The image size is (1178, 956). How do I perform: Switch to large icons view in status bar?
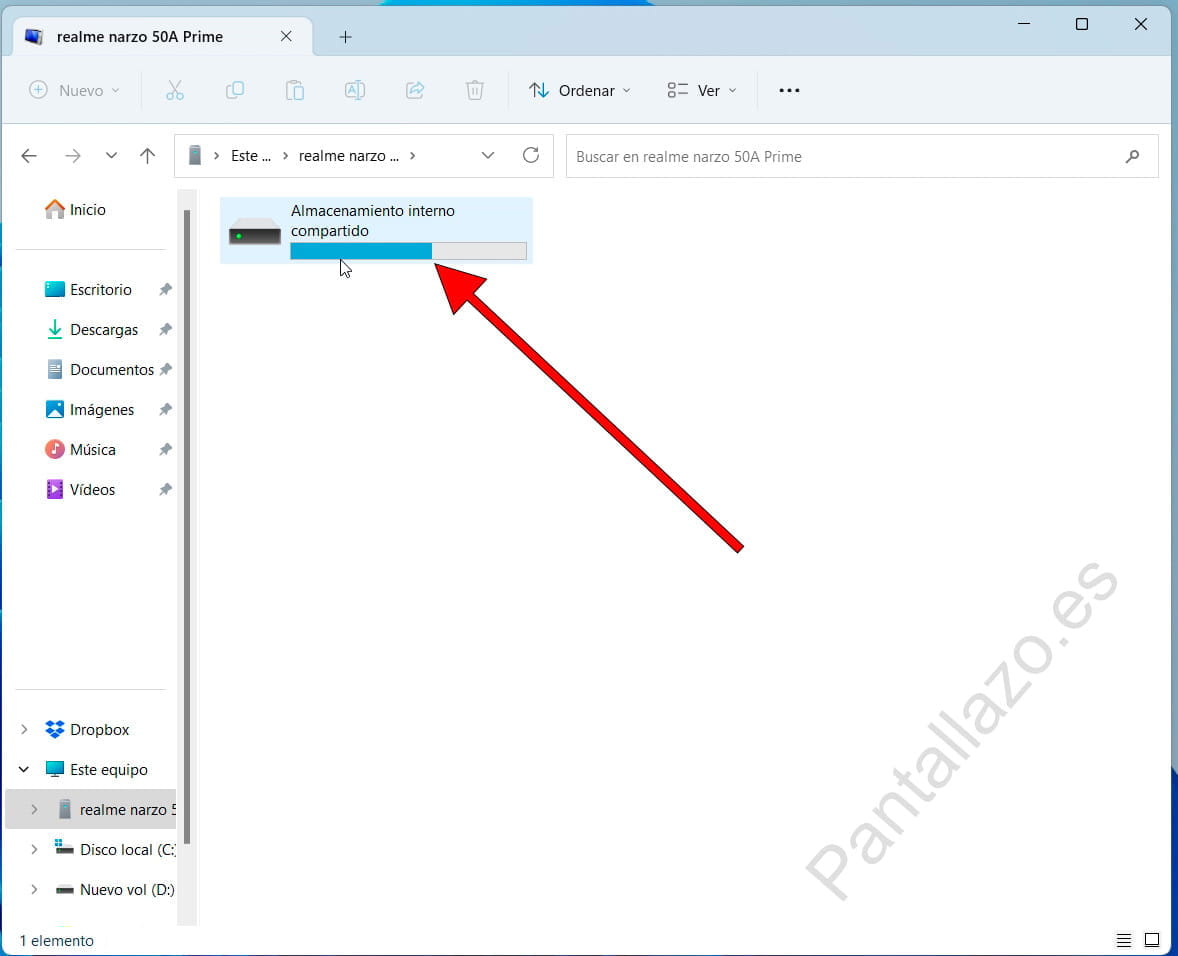point(1152,940)
